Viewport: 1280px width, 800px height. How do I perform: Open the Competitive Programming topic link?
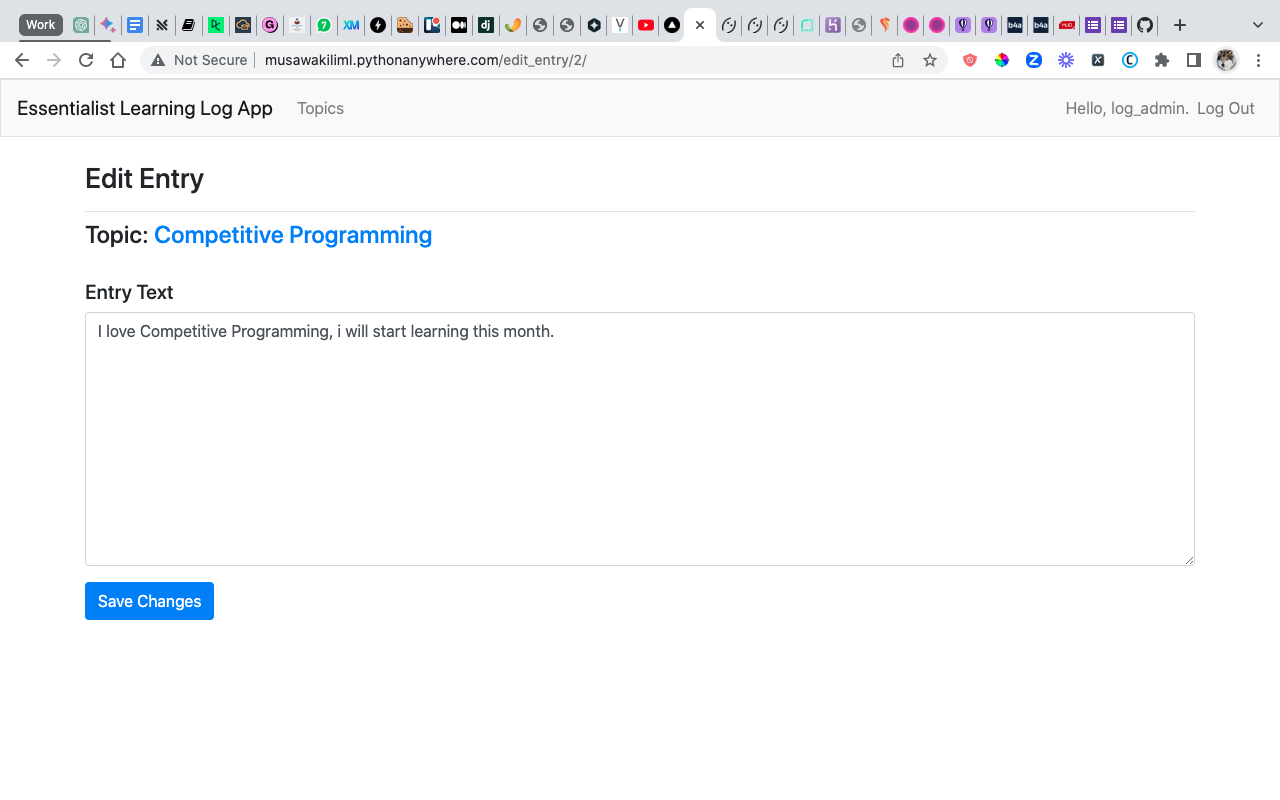click(x=292, y=235)
